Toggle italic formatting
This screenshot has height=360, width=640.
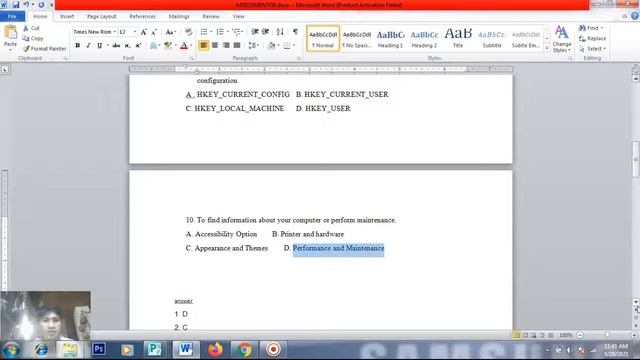click(88, 45)
